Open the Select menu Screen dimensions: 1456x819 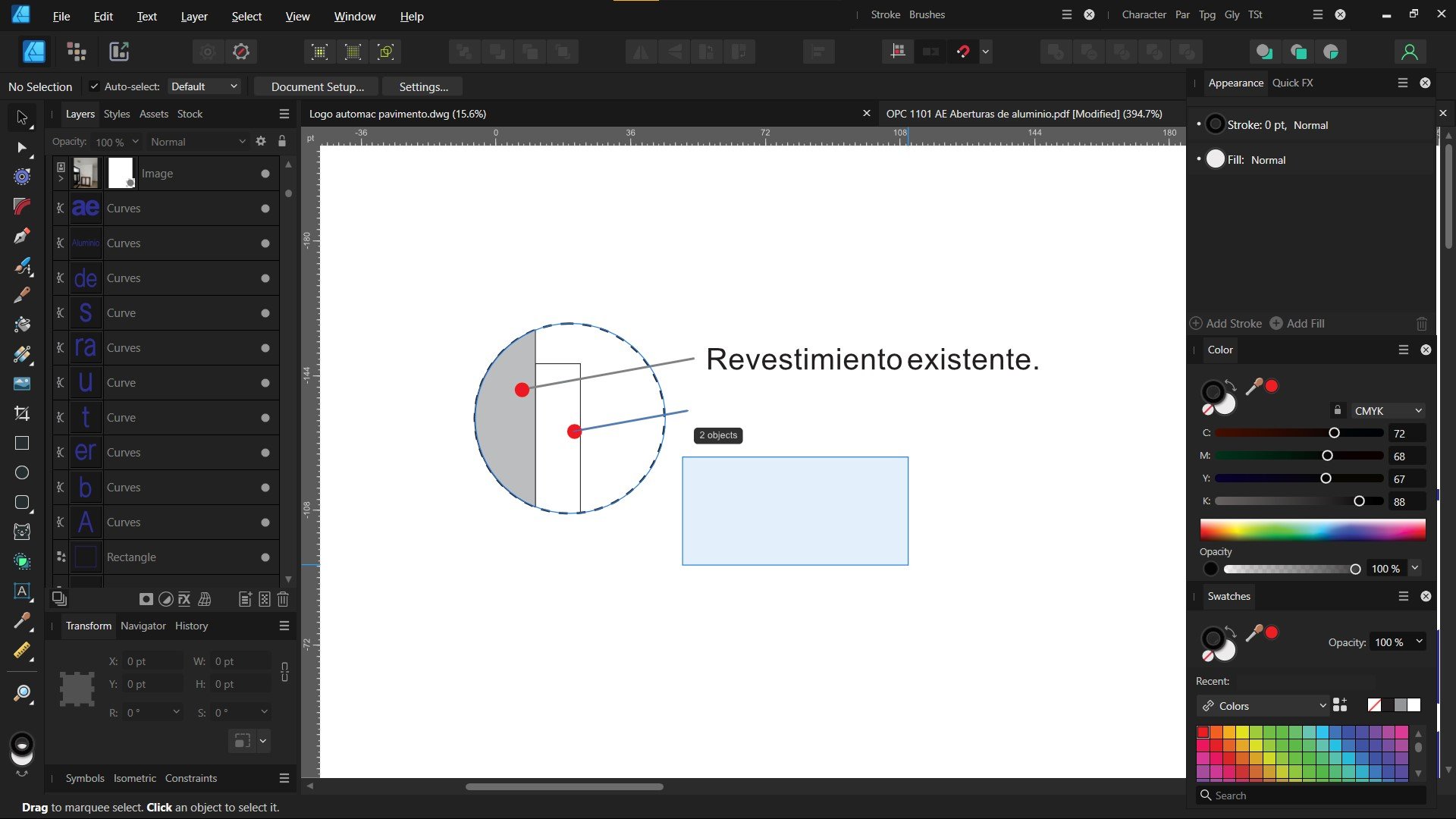click(246, 16)
